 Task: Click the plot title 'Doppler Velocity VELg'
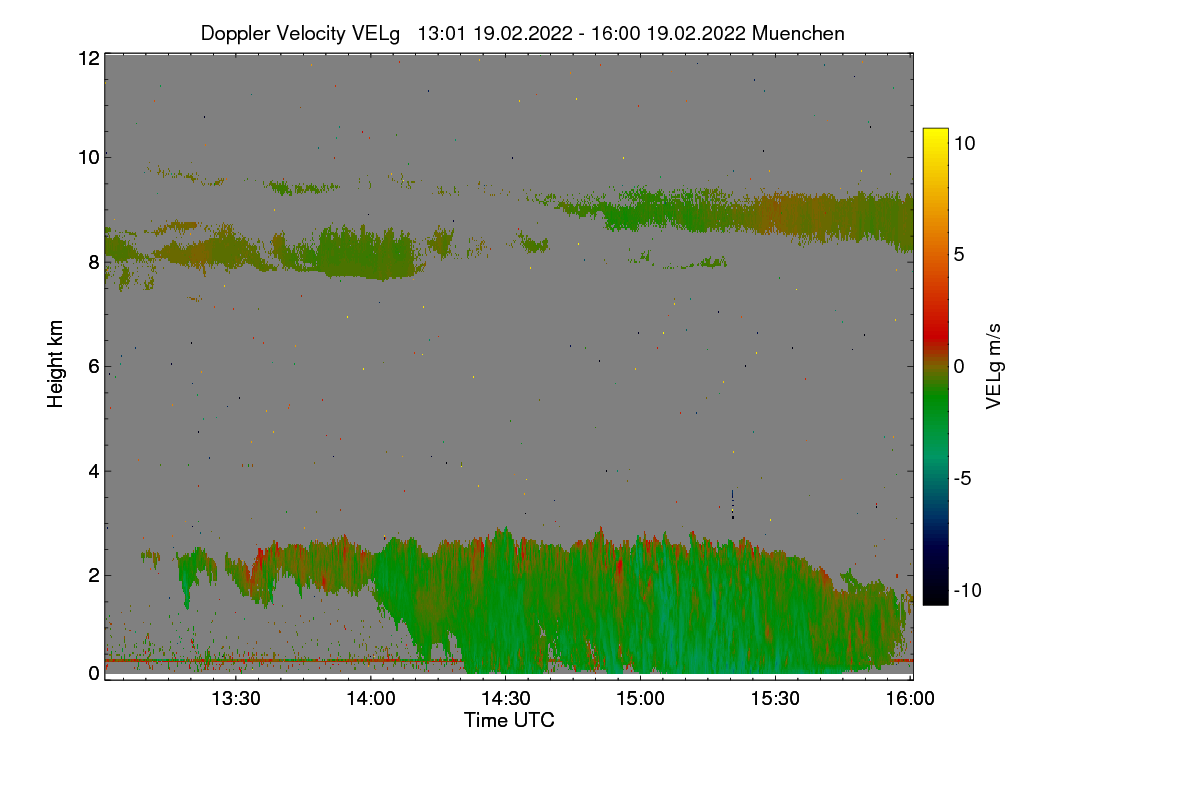pyautogui.click(x=300, y=33)
